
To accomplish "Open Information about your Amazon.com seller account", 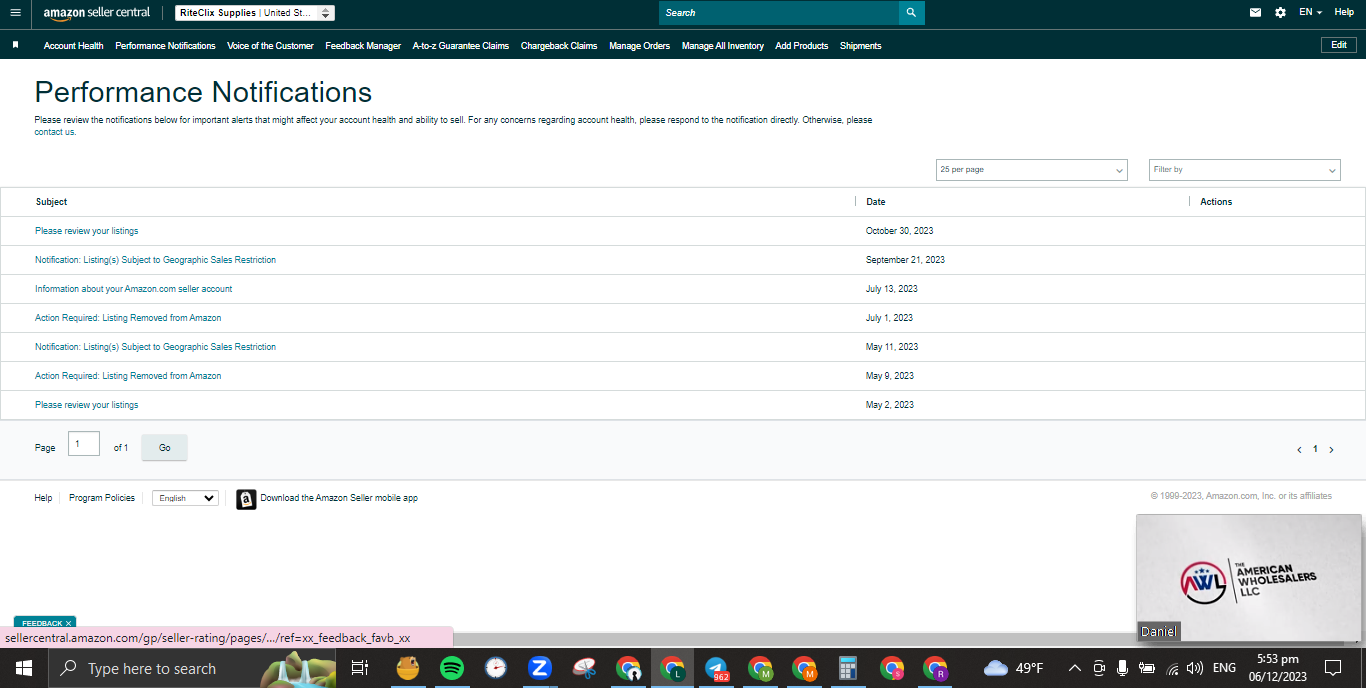I will click(x=134, y=289).
